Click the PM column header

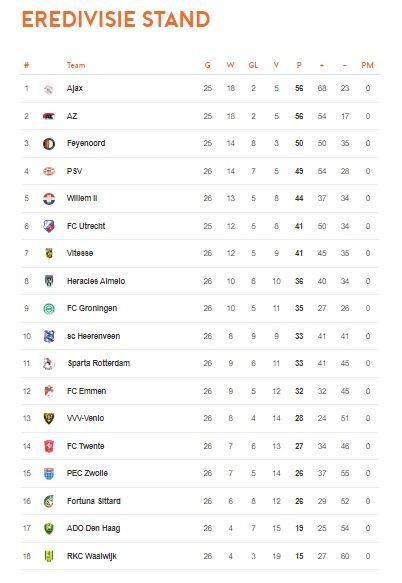(x=367, y=65)
